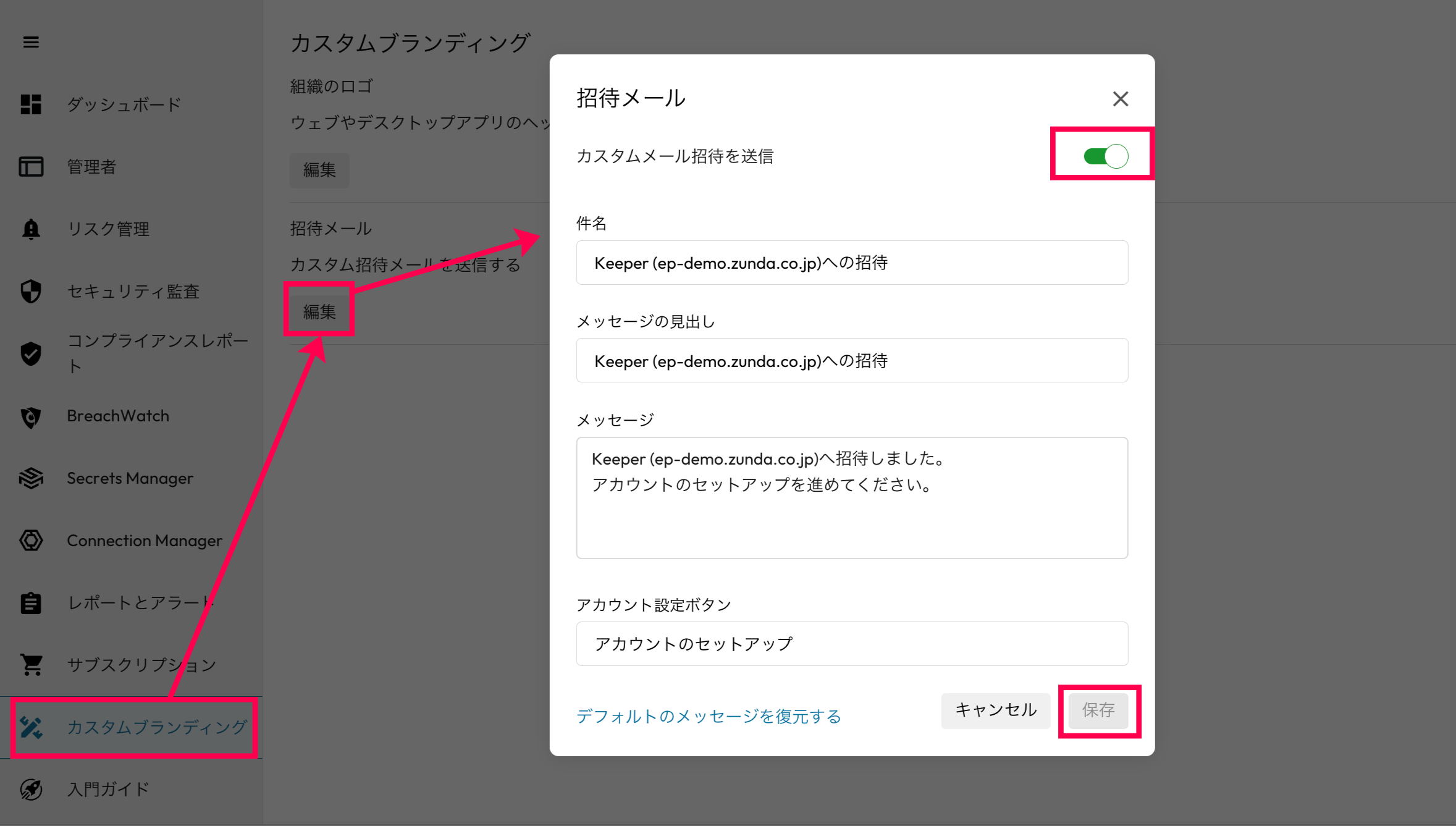Image resolution: width=1456 pixels, height=826 pixels.
Task: Open Connection Manager menu label
Action: (x=145, y=541)
